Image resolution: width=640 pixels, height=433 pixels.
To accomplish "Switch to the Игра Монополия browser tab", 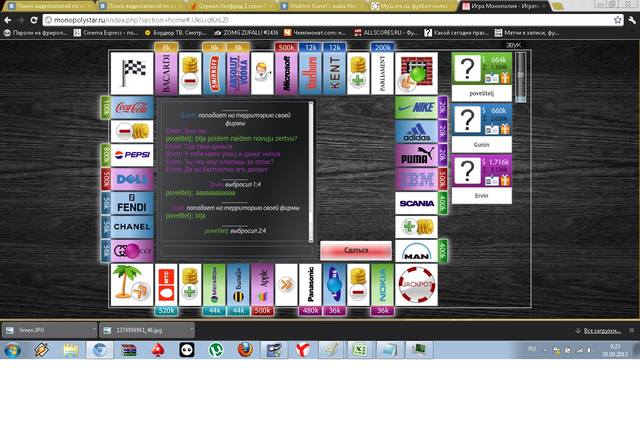I will [505, 6].
